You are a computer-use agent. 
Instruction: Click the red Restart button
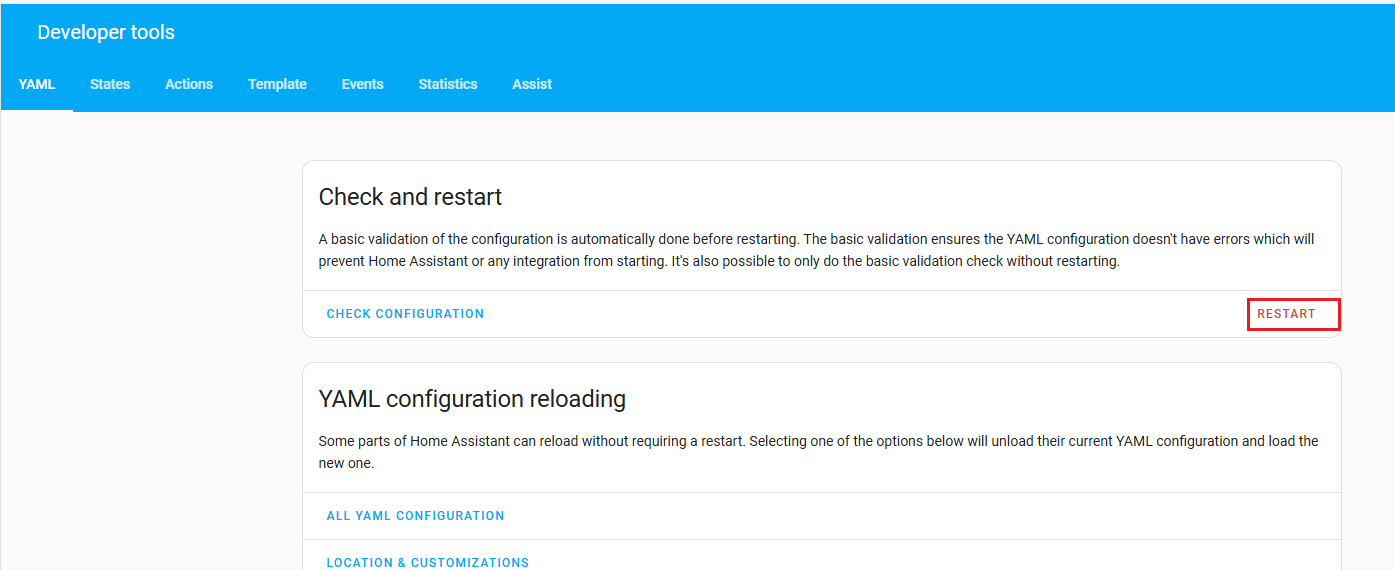[x=1286, y=314]
